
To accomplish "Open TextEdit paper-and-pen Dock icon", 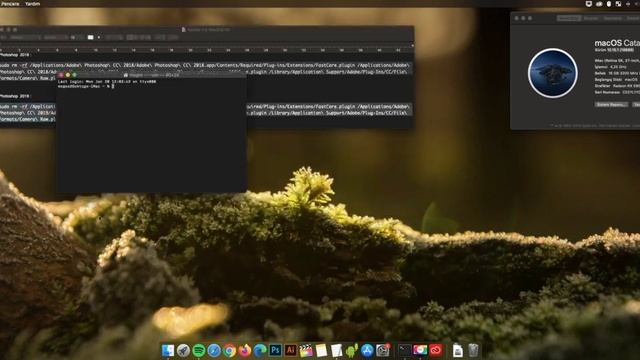I will click(336, 350).
